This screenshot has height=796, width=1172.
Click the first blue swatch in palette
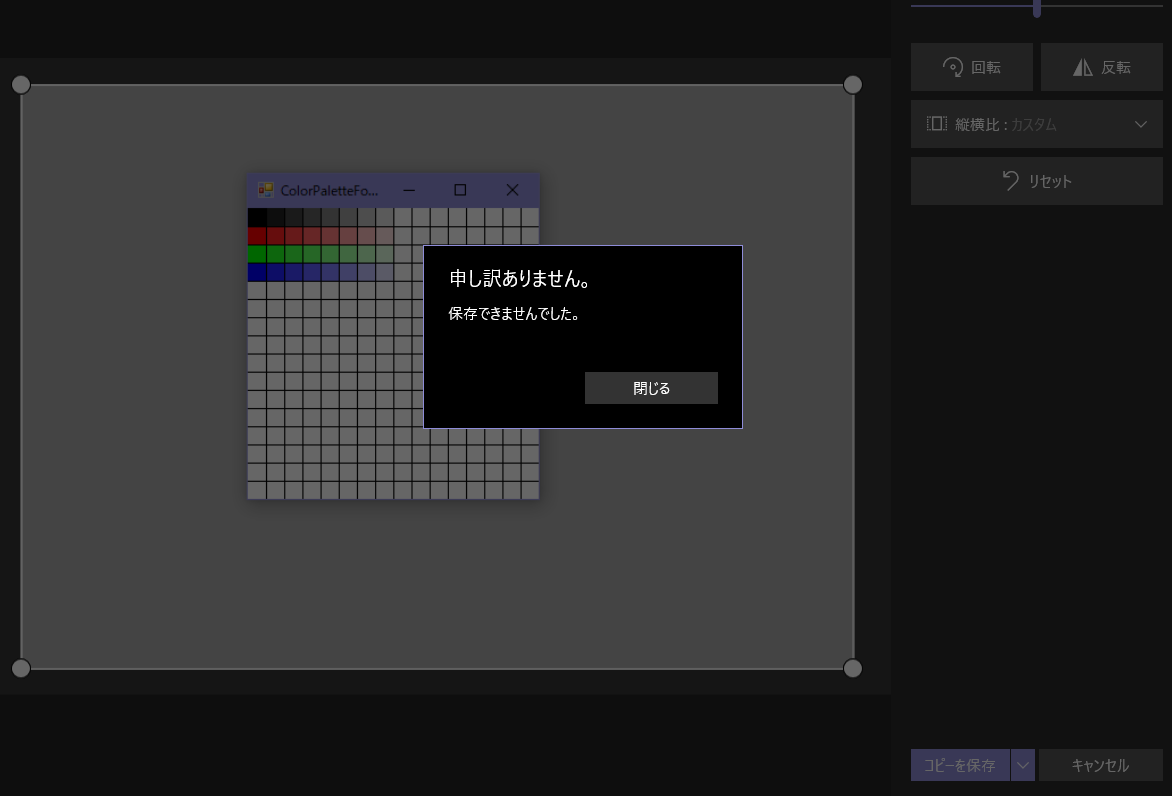(x=257, y=272)
